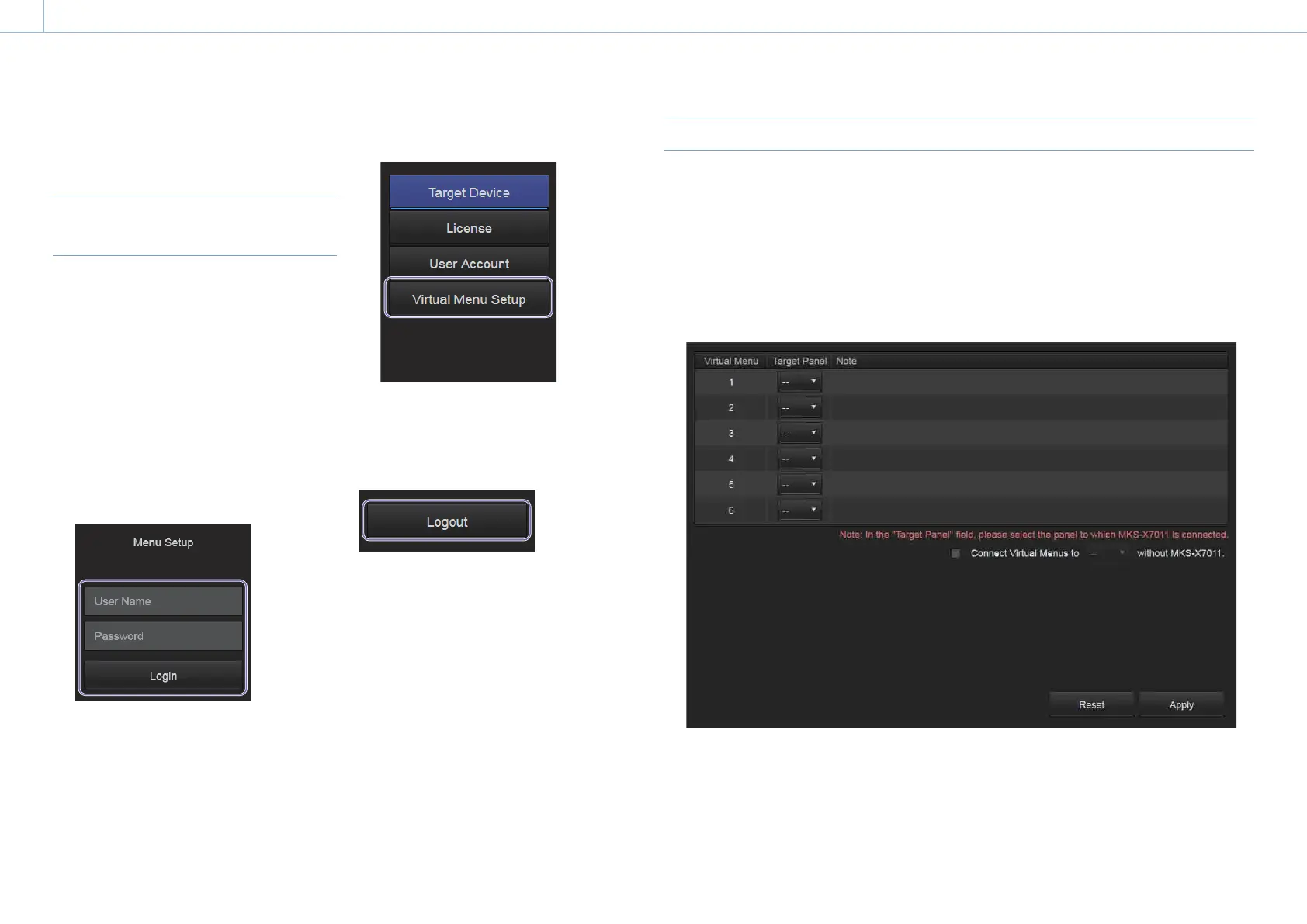The image size is (1307, 924).
Task: Click the Reset button
Action: tap(1091, 704)
